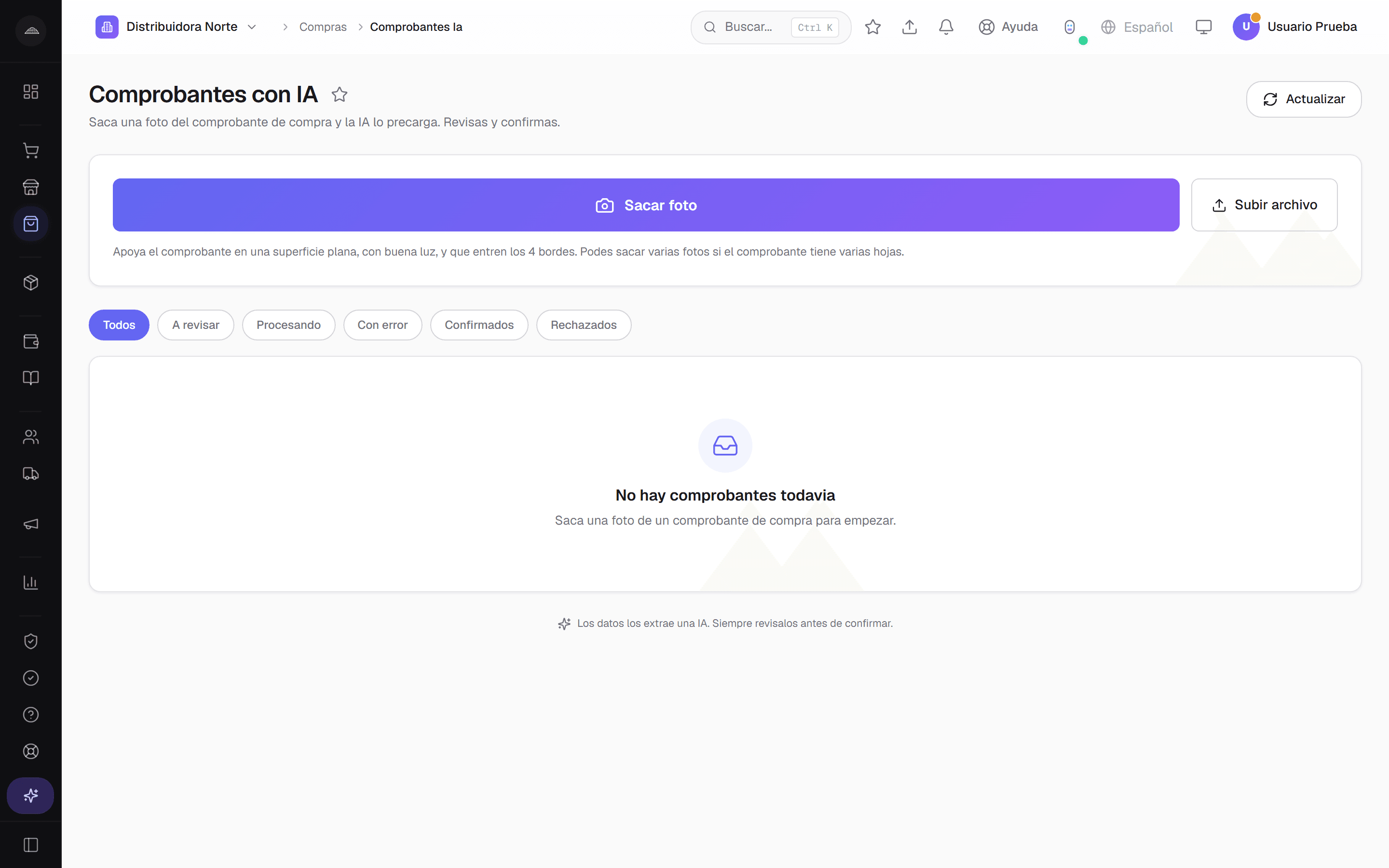
Task: Open the shield check sidebar icon
Action: (x=30, y=641)
